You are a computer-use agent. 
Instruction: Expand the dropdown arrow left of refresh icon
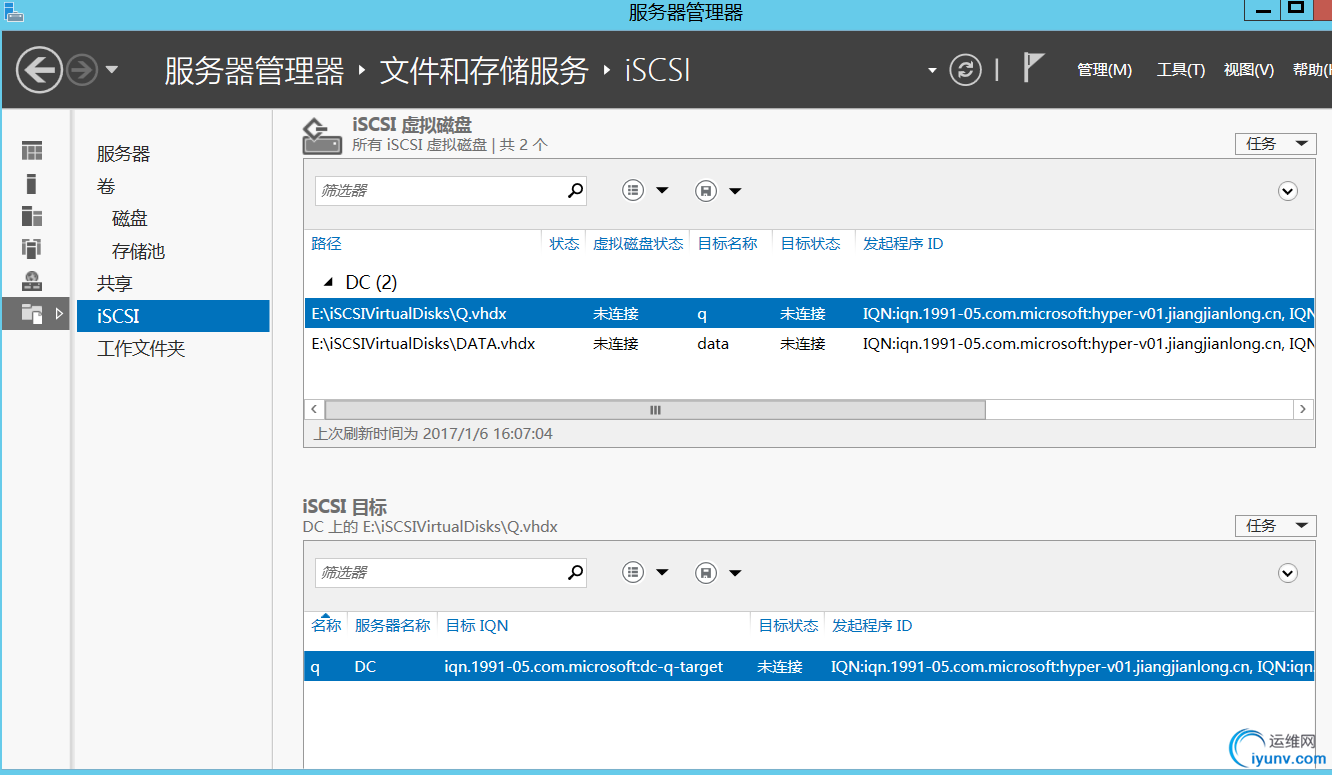point(932,70)
